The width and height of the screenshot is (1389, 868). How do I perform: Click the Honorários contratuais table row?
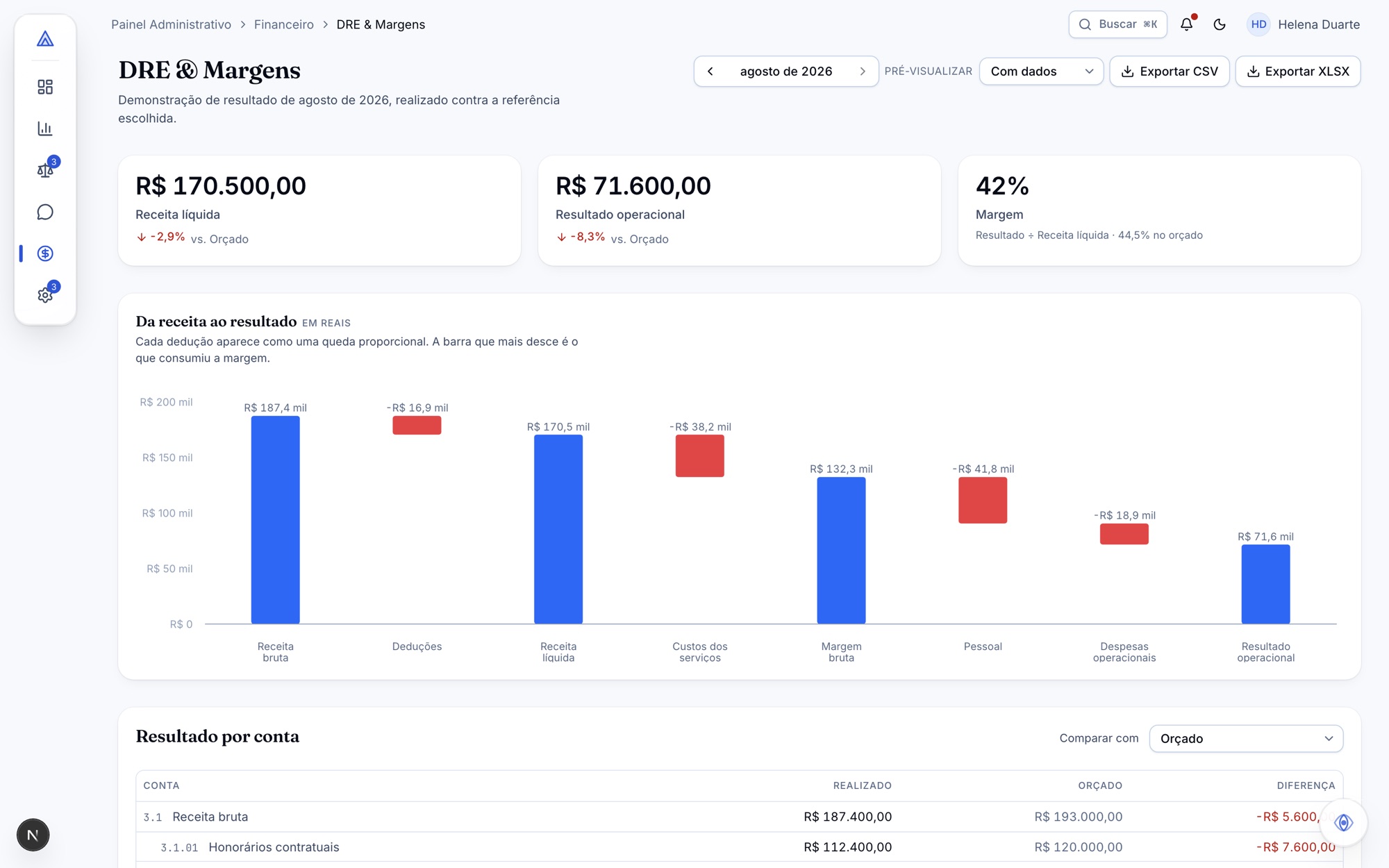[x=739, y=847]
